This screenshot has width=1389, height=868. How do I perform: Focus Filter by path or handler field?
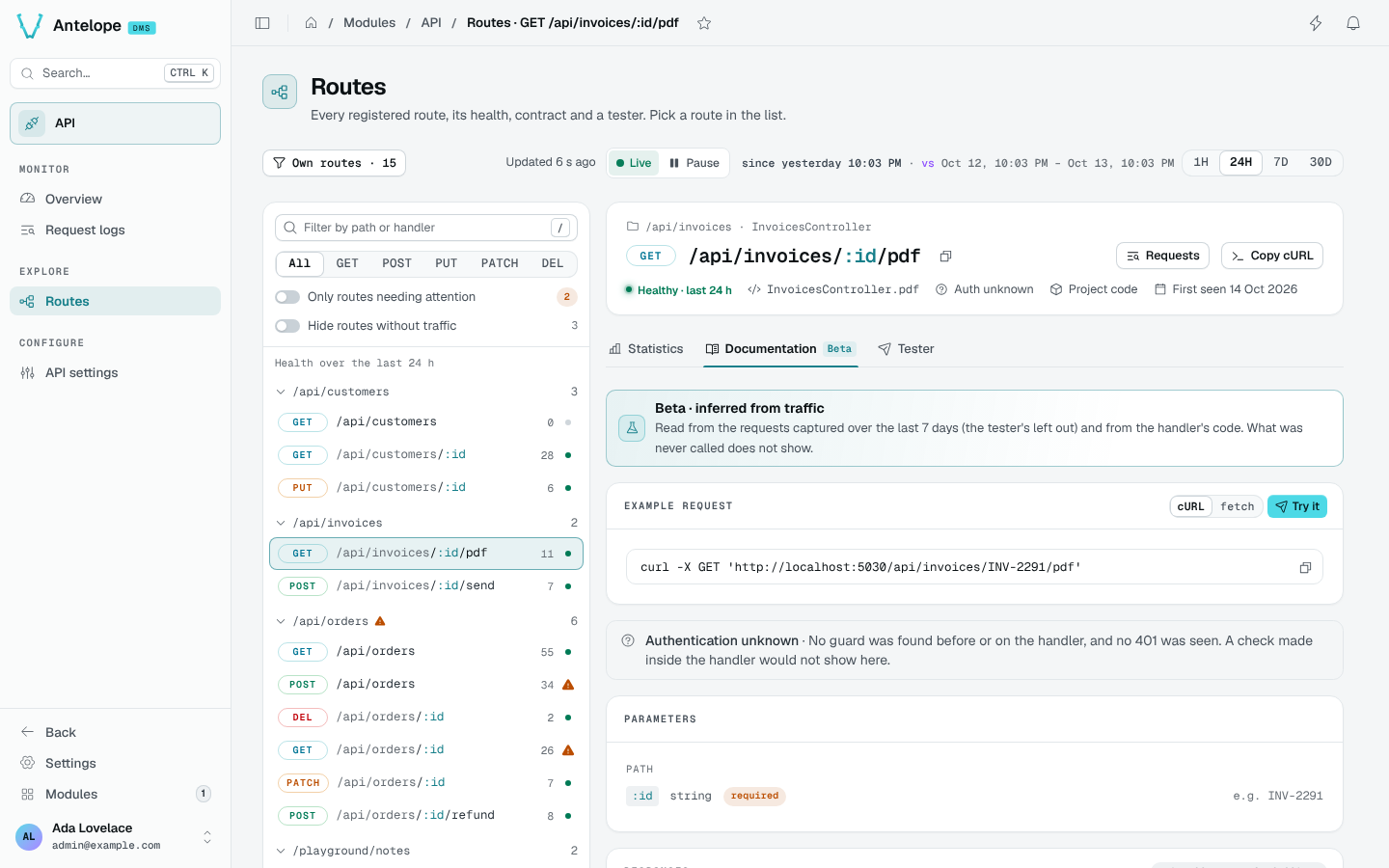pos(426,228)
